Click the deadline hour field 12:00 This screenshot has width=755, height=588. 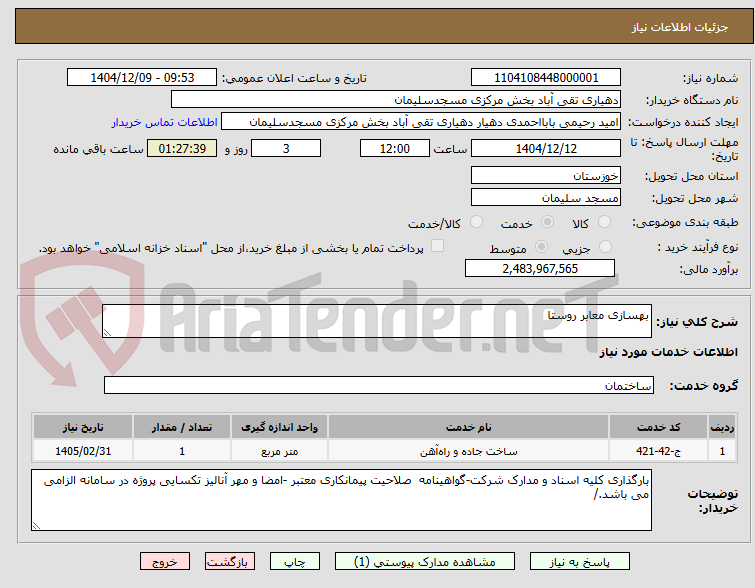click(395, 148)
